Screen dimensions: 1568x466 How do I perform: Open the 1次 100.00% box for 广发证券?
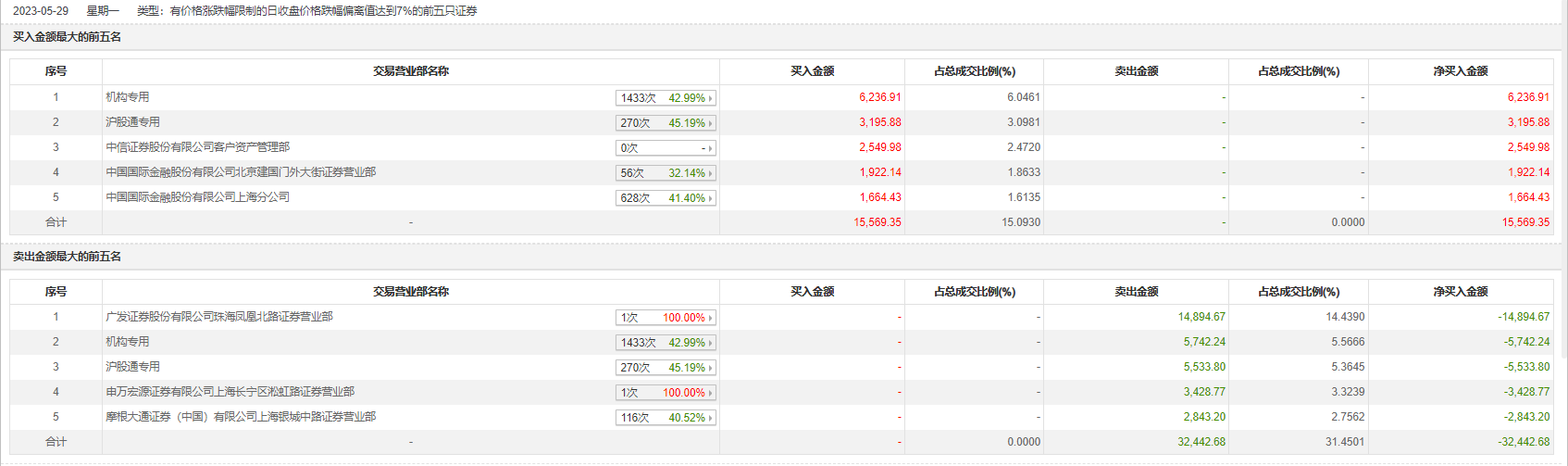pos(666,317)
